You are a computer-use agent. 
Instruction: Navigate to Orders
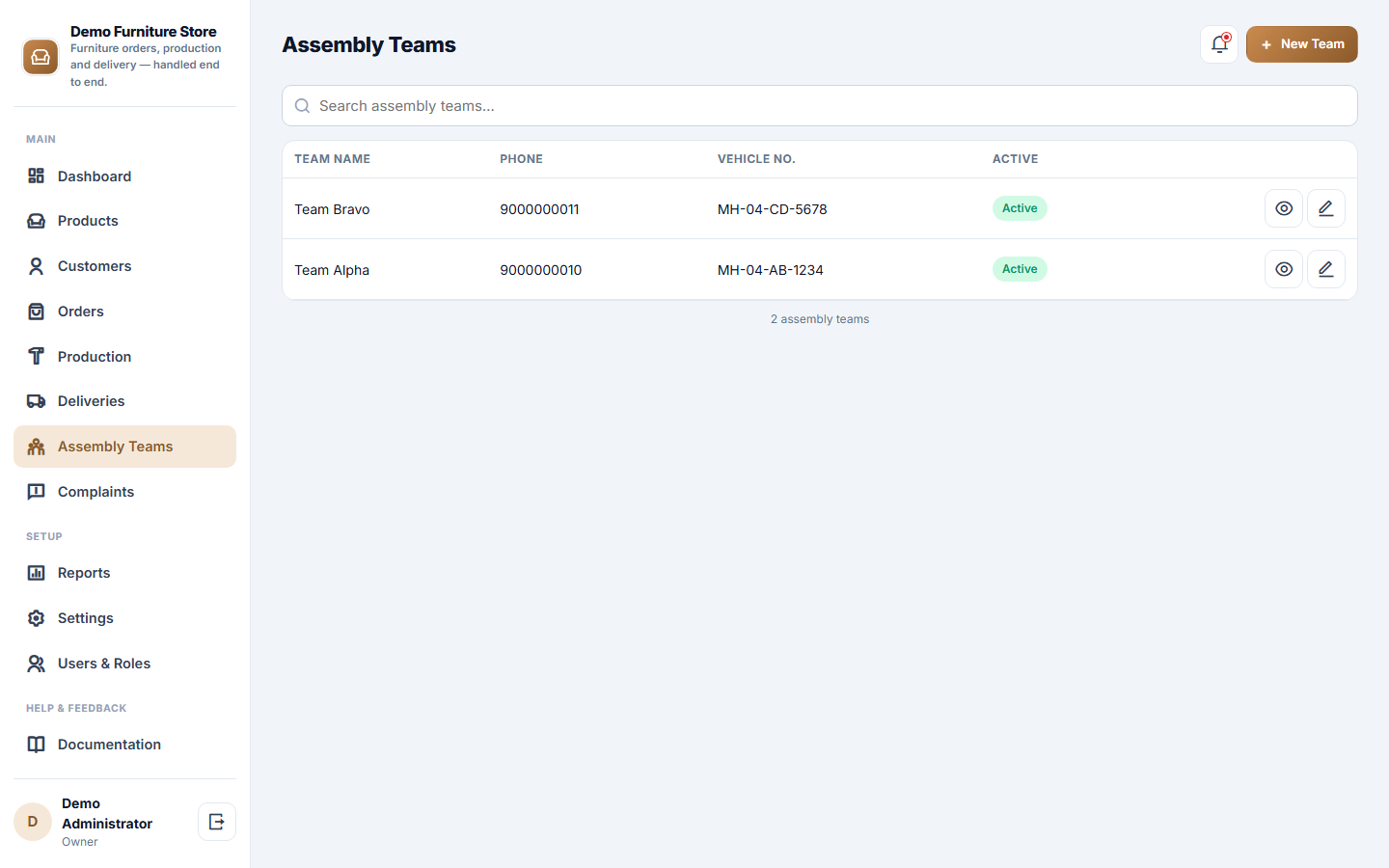tap(124, 312)
